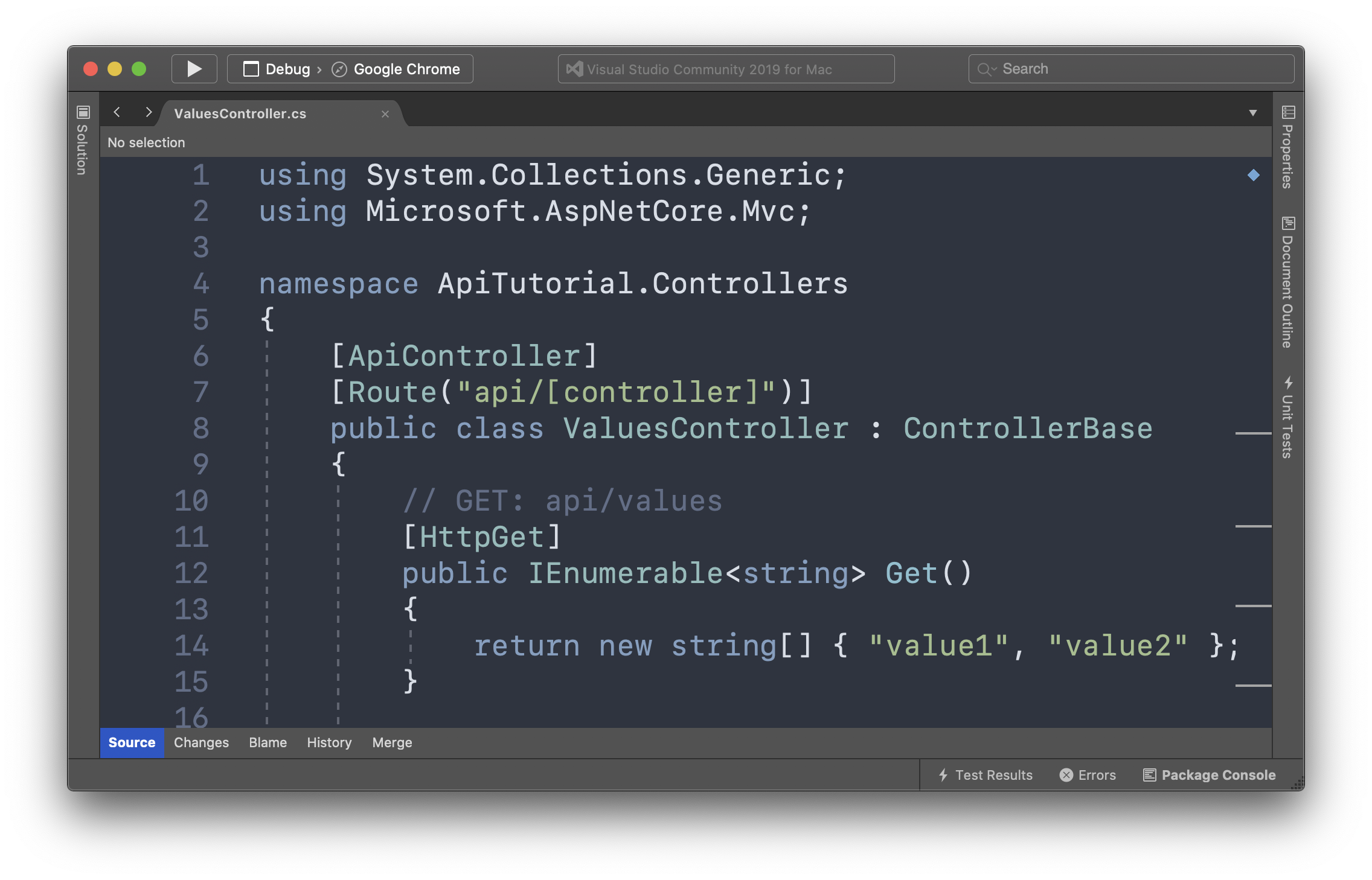The height and width of the screenshot is (880, 1372).
Task: Minimize the window with yellow button
Action: 115,69
